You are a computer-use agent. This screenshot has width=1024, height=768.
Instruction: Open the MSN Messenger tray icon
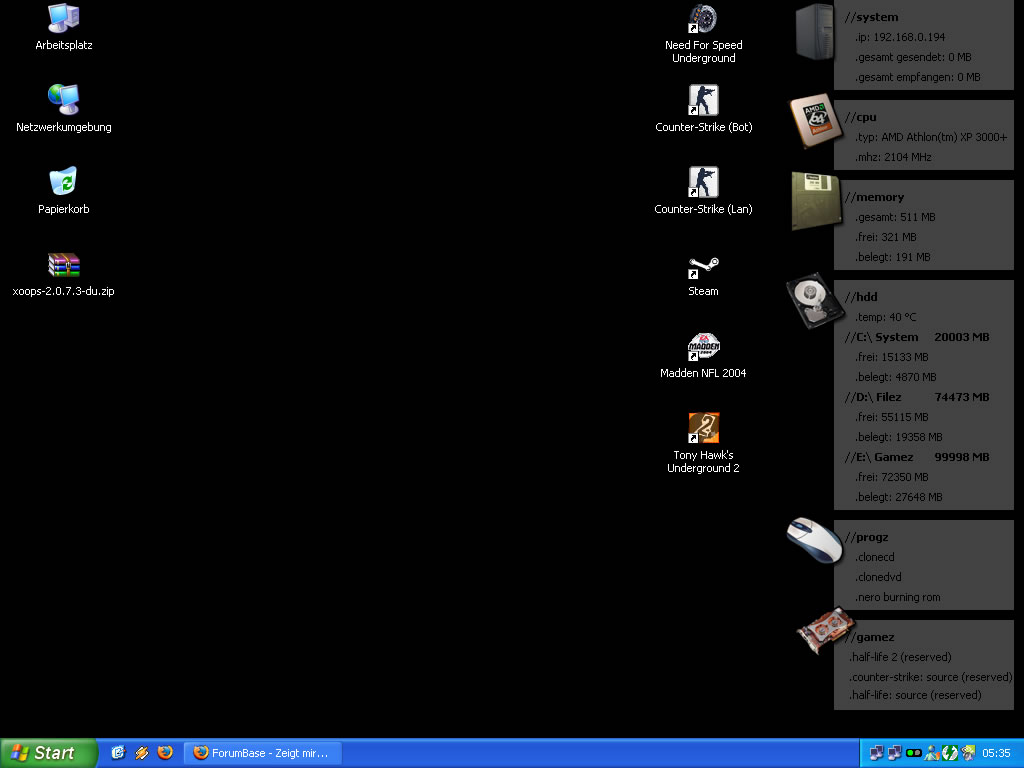932,753
